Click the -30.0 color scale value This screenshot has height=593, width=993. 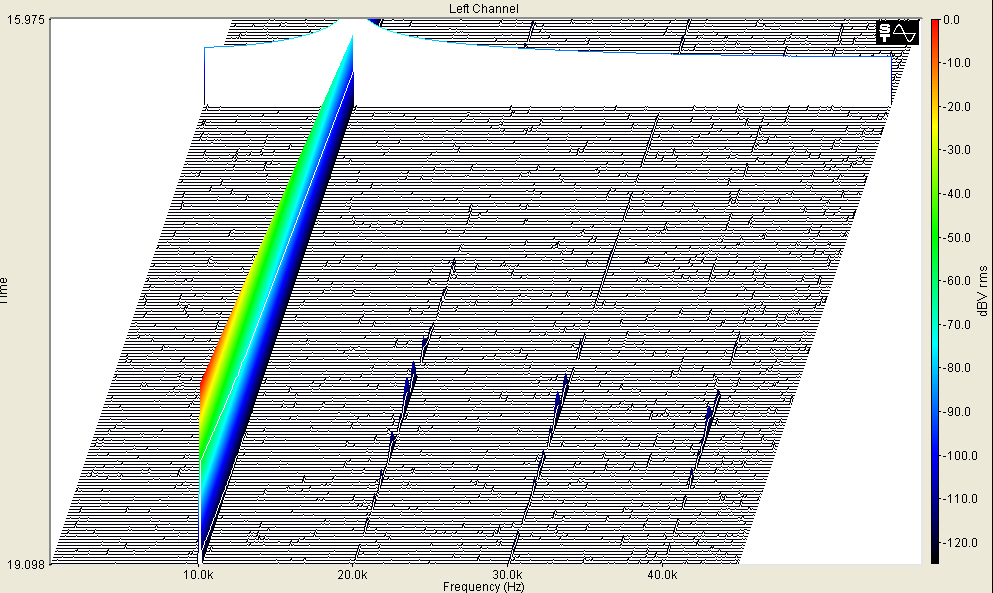pos(956,150)
